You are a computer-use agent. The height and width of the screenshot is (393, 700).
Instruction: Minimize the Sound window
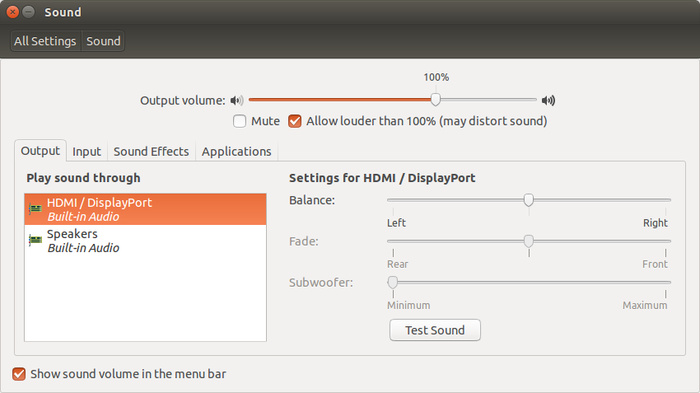tap(29, 12)
